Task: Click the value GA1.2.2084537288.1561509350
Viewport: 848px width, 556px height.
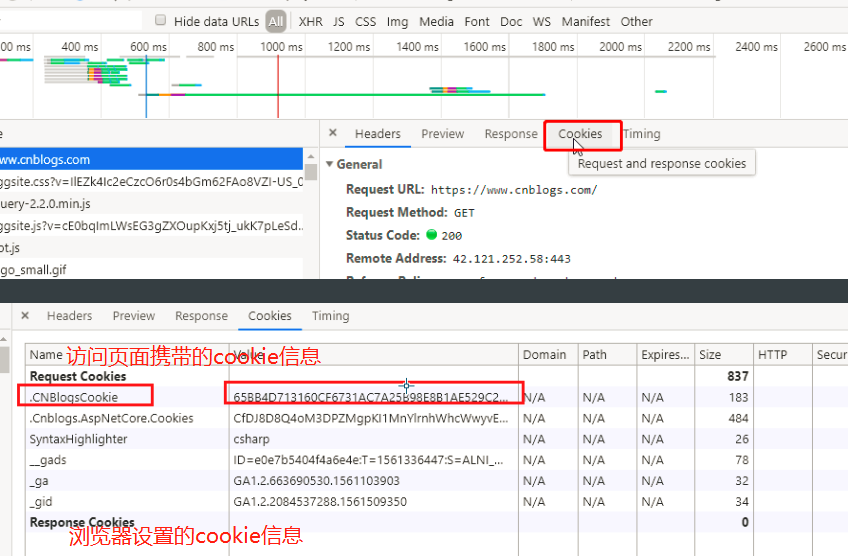Action: (x=320, y=501)
